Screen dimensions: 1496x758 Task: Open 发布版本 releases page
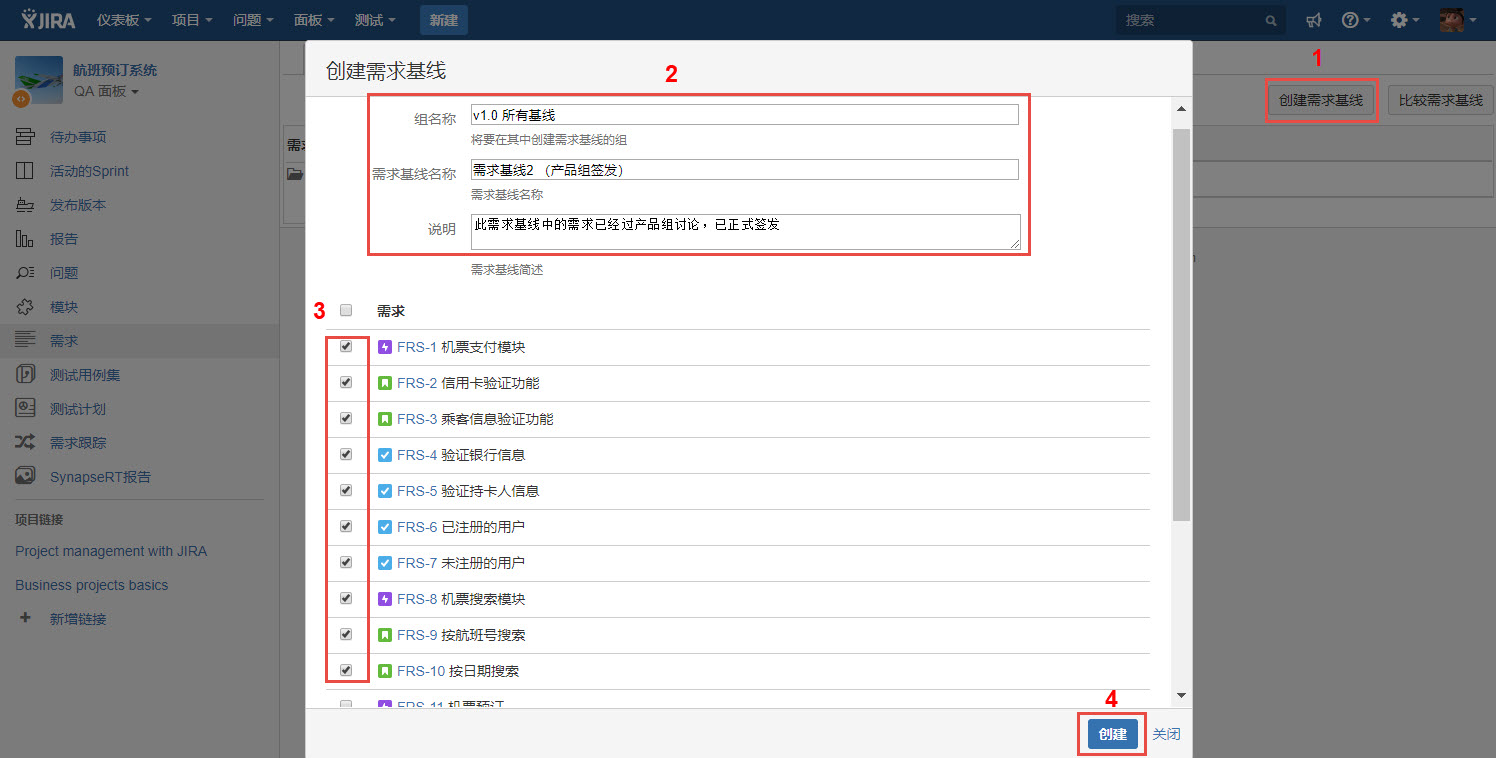[78, 205]
